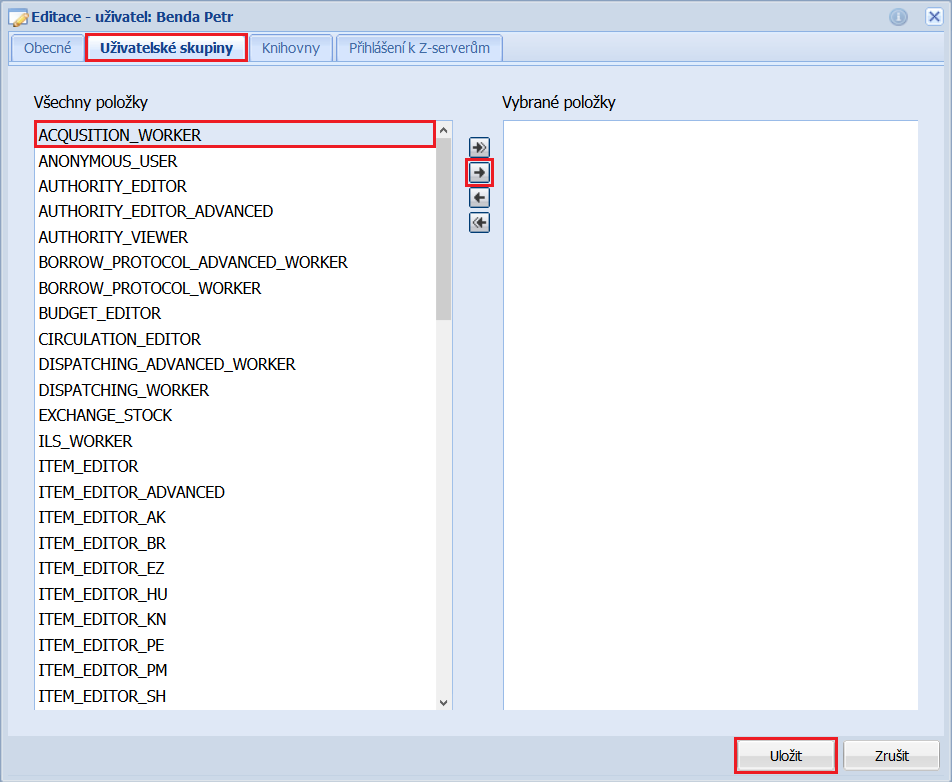Open the Knihovny tab

point(290,48)
